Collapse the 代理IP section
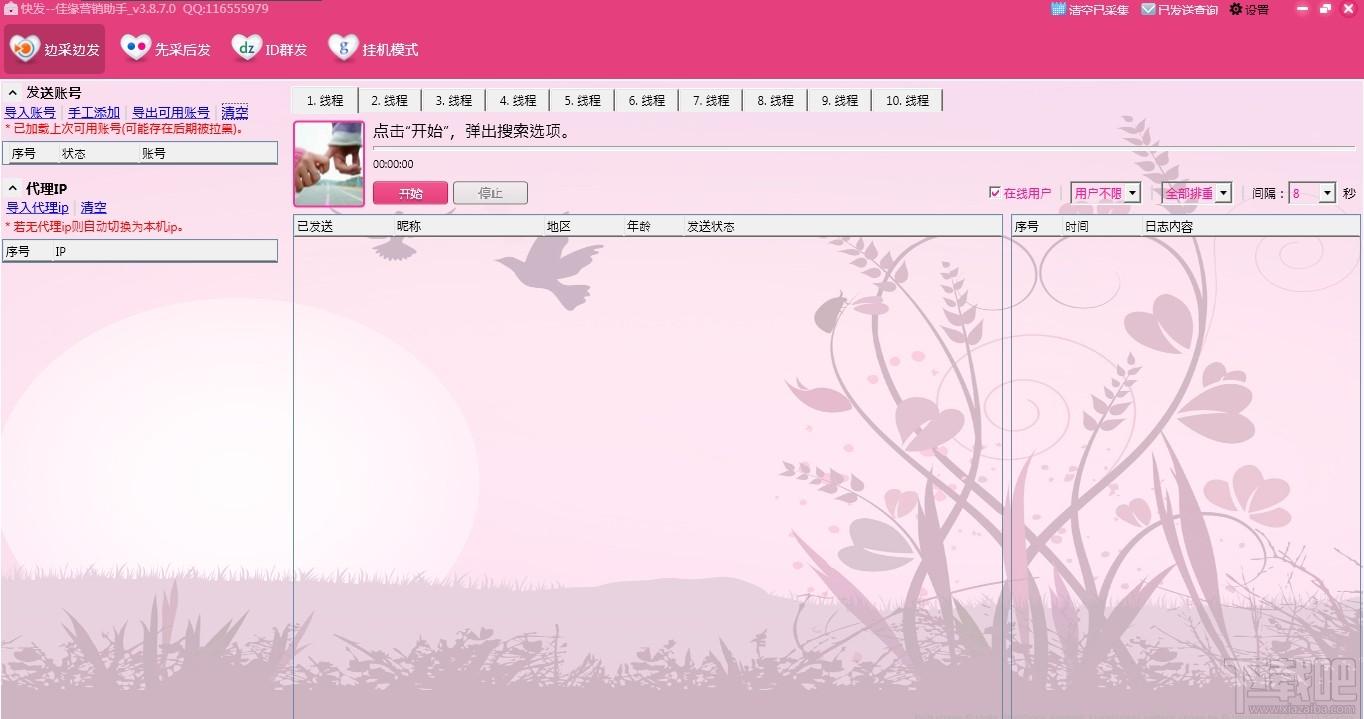Screen dimensions: 1364x719 pyautogui.click(x=13, y=188)
